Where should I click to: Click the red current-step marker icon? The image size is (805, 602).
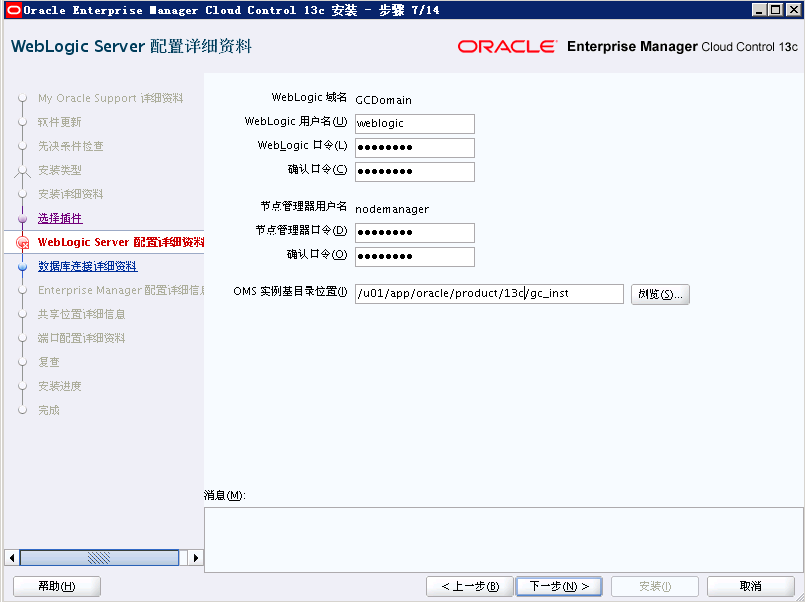(23, 243)
